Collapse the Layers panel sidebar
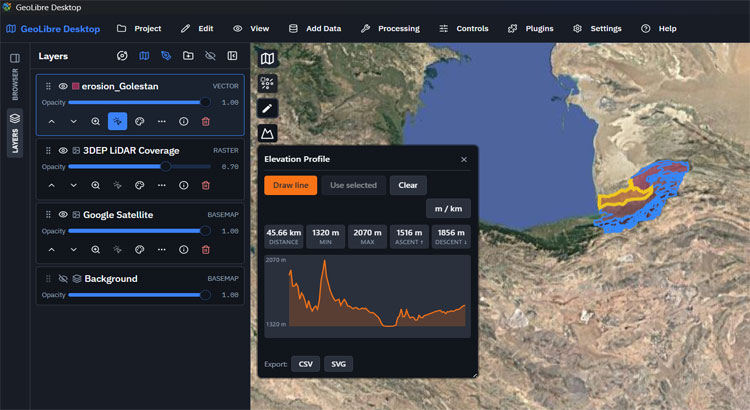Viewport: 750px width, 410px height. point(232,56)
